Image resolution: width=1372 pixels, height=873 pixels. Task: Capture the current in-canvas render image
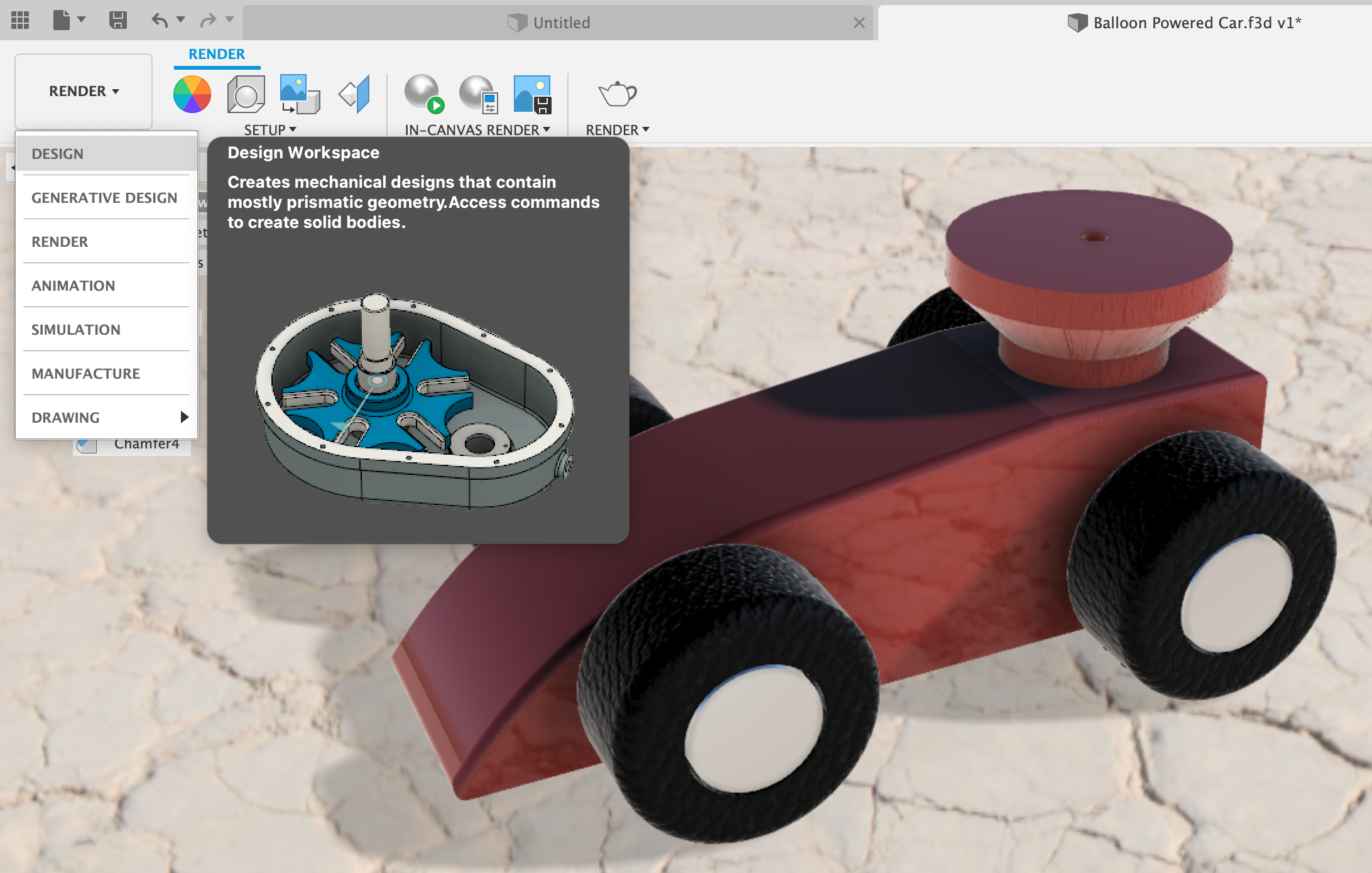click(x=531, y=95)
